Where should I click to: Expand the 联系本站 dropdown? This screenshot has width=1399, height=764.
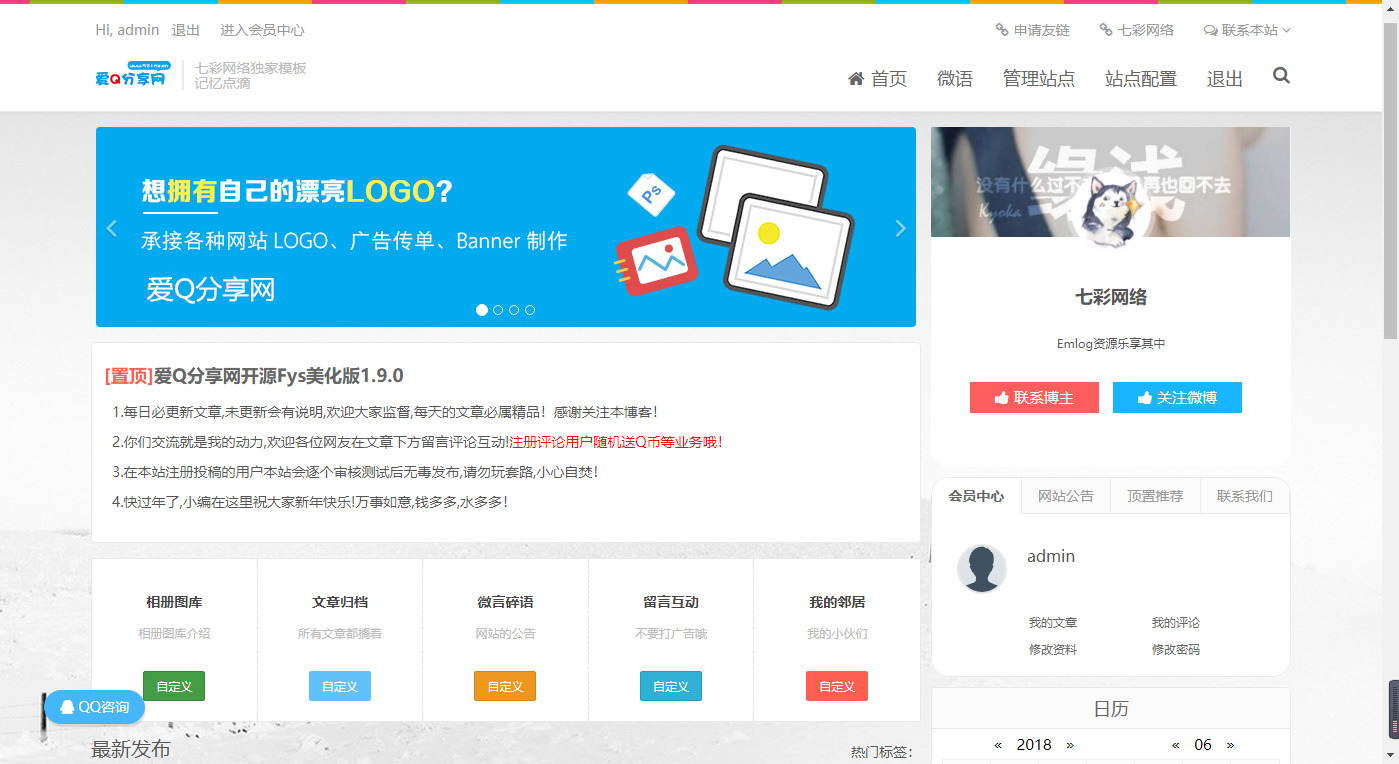[x=1246, y=30]
